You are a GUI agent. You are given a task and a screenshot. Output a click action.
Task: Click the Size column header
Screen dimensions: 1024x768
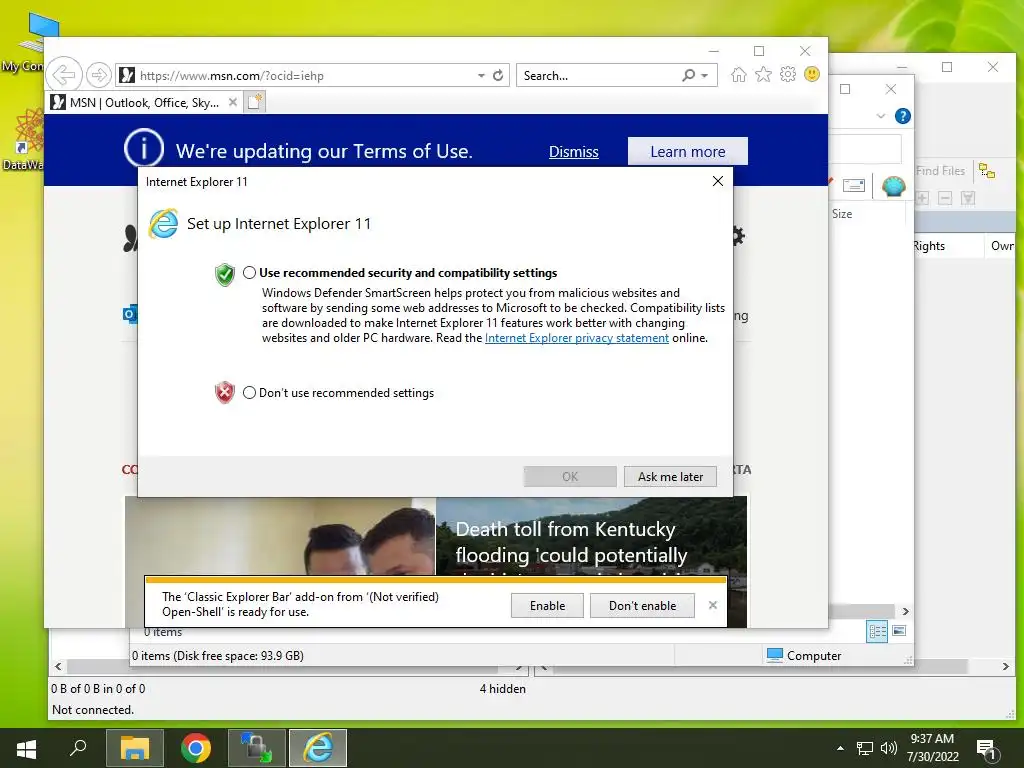pyautogui.click(x=842, y=214)
